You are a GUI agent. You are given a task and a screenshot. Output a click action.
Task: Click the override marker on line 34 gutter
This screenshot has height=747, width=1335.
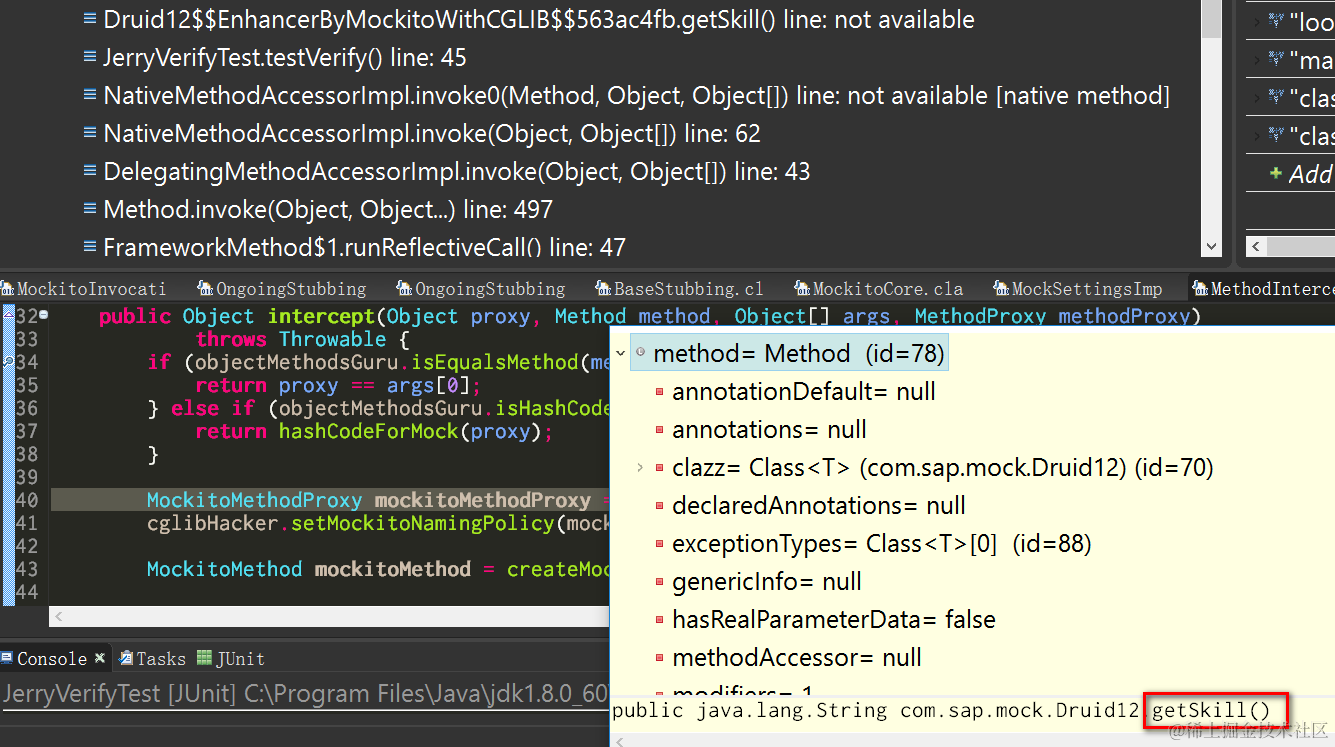[x=6, y=362]
